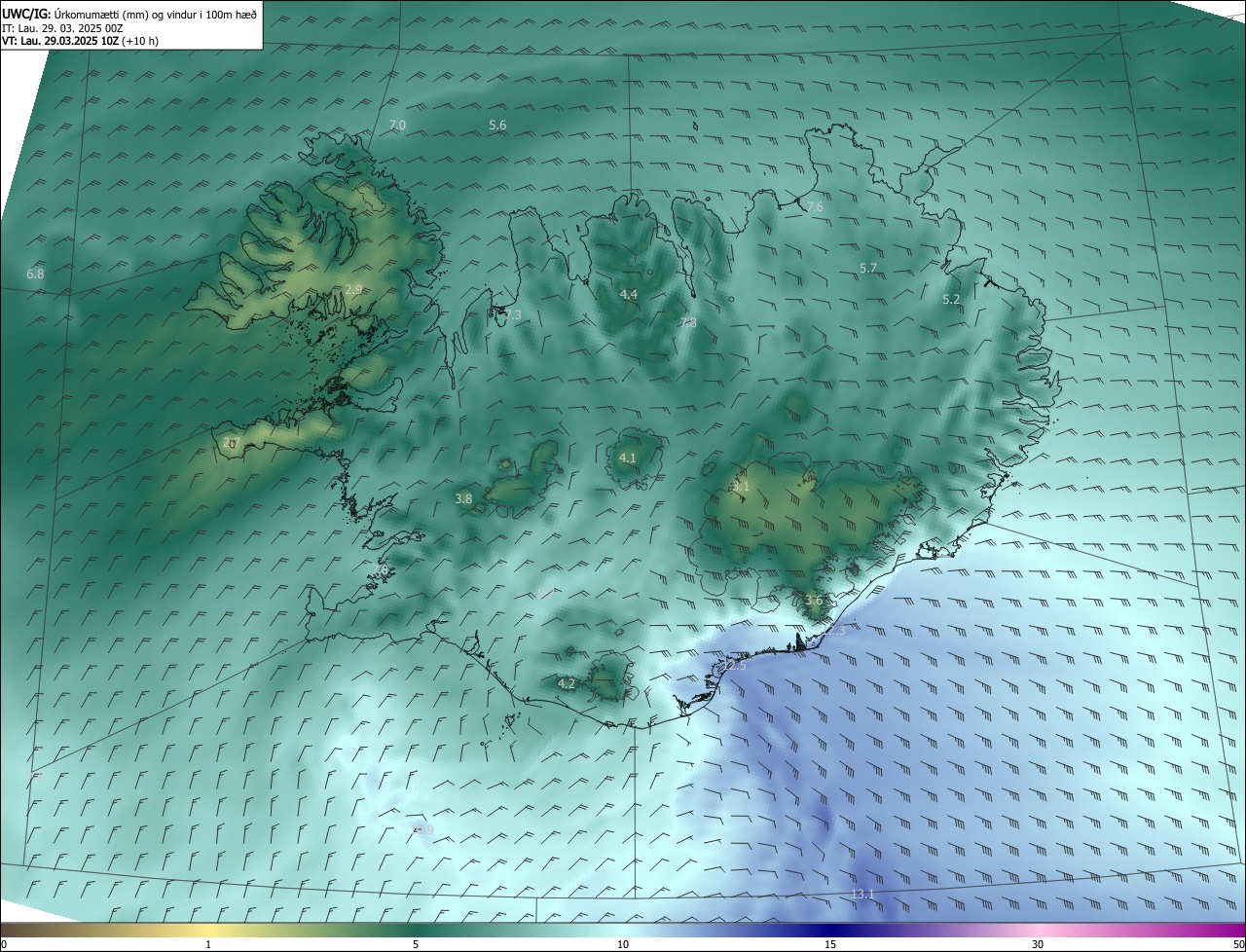The width and height of the screenshot is (1246, 952).
Task: Click the 7.3 value label
Action: [513, 314]
